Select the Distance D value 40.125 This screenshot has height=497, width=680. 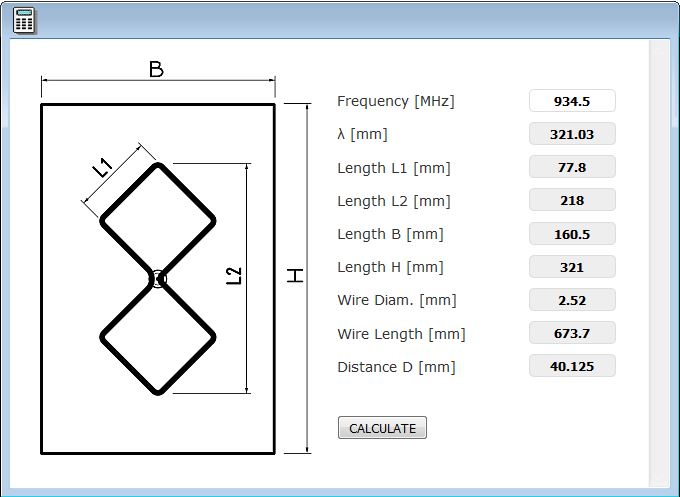[572, 366]
